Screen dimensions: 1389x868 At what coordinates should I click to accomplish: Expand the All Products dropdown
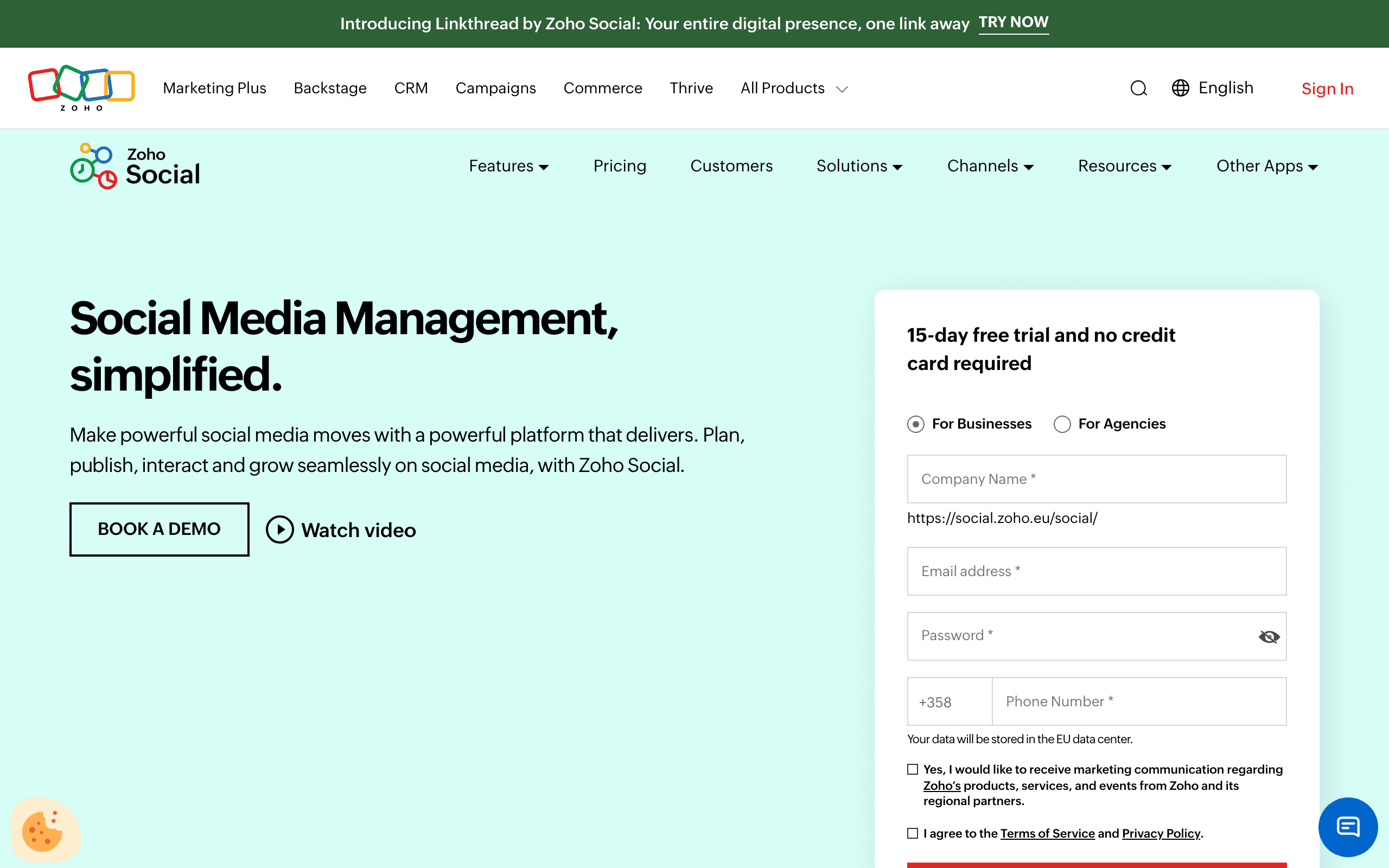click(x=794, y=88)
